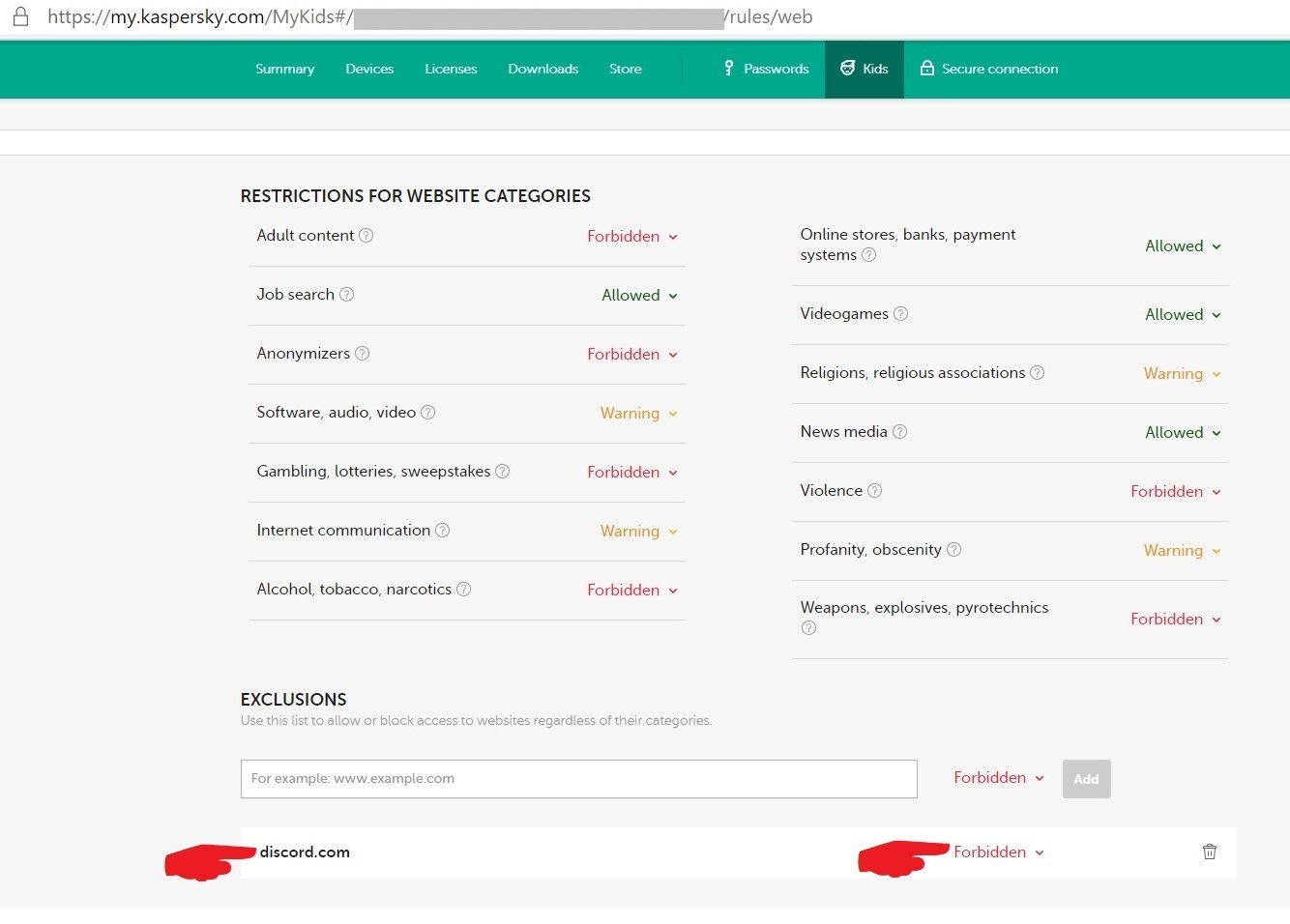Open help icon next to News media
The width and height of the screenshot is (1290, 924).
pos(899,431)
